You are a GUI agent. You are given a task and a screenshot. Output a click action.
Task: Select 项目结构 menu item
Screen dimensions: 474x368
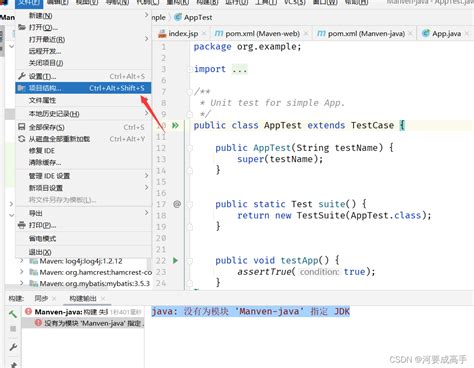83,88
